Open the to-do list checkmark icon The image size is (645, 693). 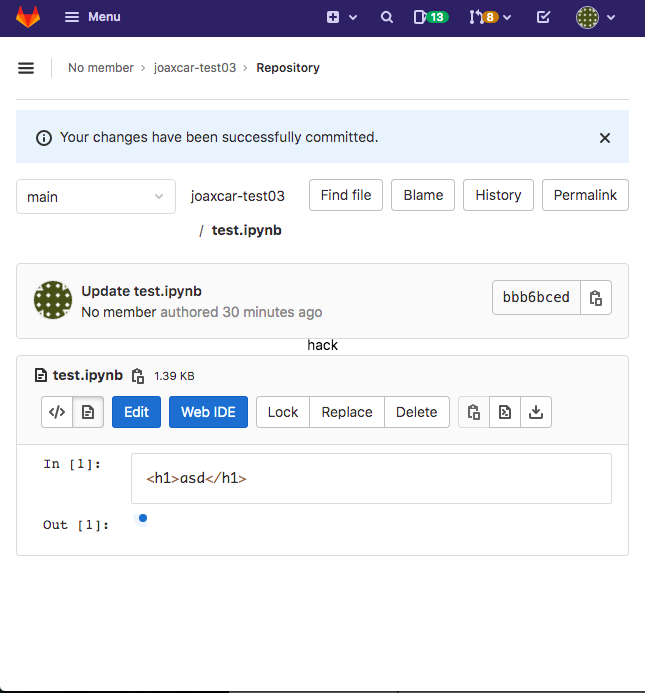point(543,17)
